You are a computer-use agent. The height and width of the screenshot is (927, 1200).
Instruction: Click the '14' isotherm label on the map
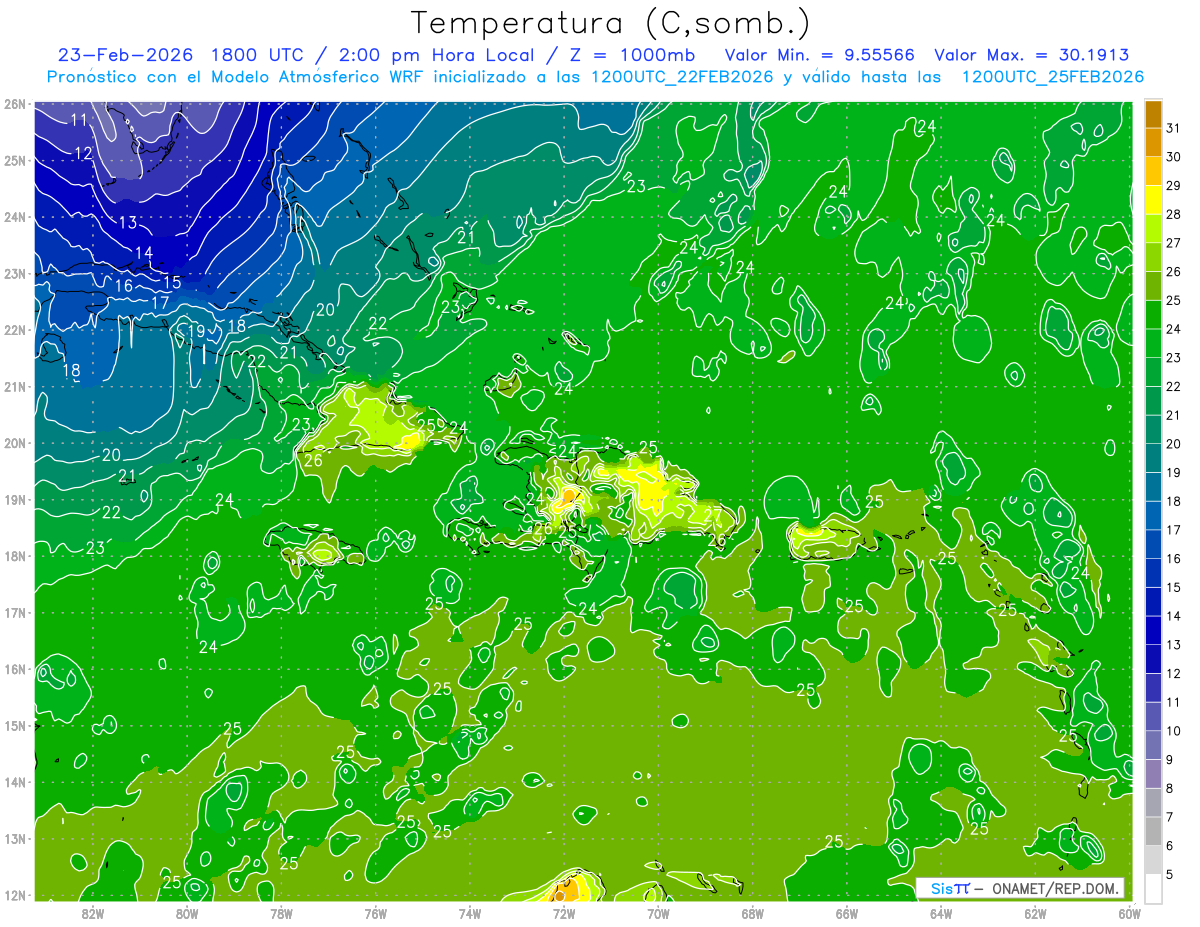tap(144, 253)
